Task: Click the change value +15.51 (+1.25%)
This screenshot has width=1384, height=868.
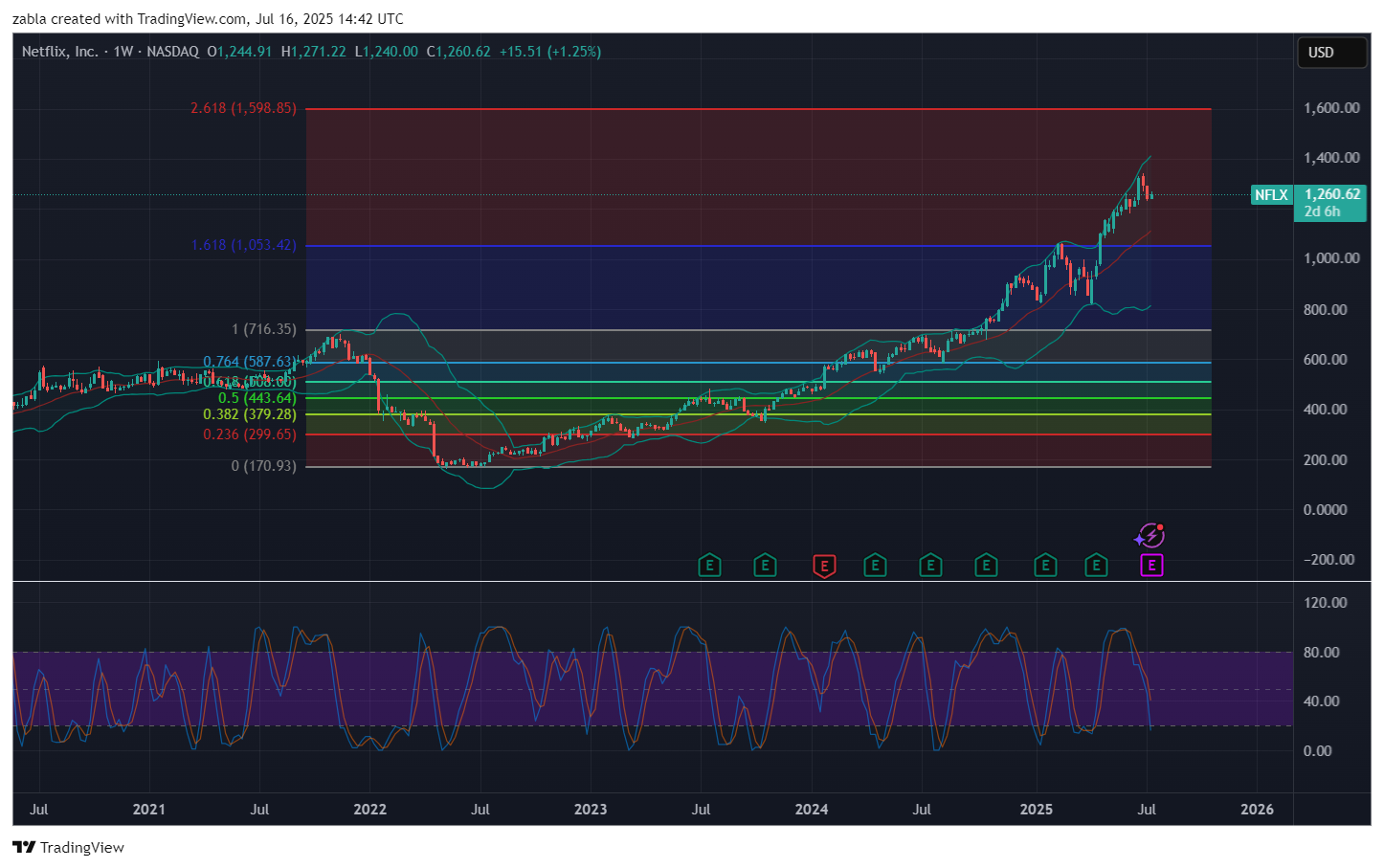Action: click(550, 52)
